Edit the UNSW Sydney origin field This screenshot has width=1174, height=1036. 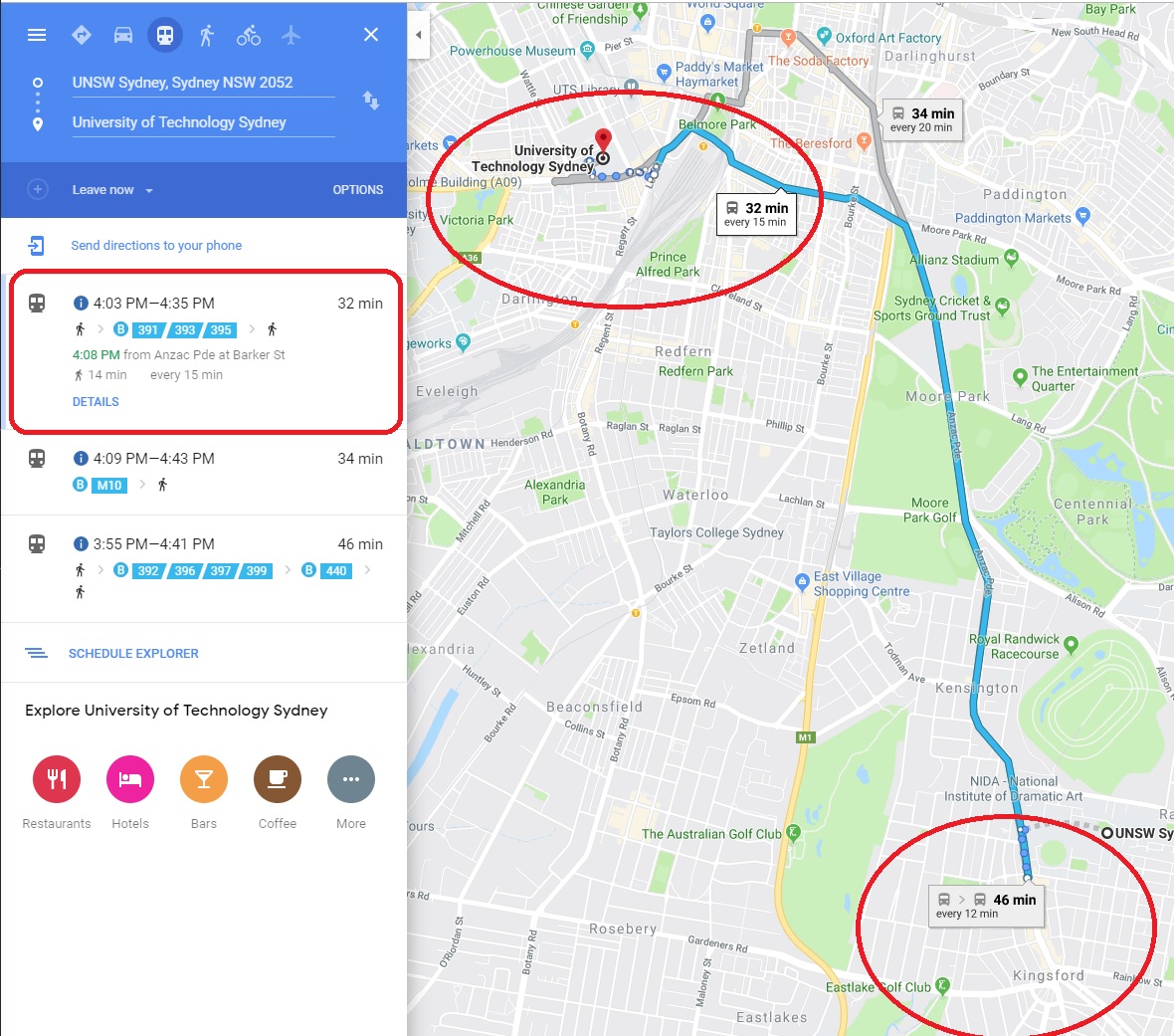(x=203, y=84)
